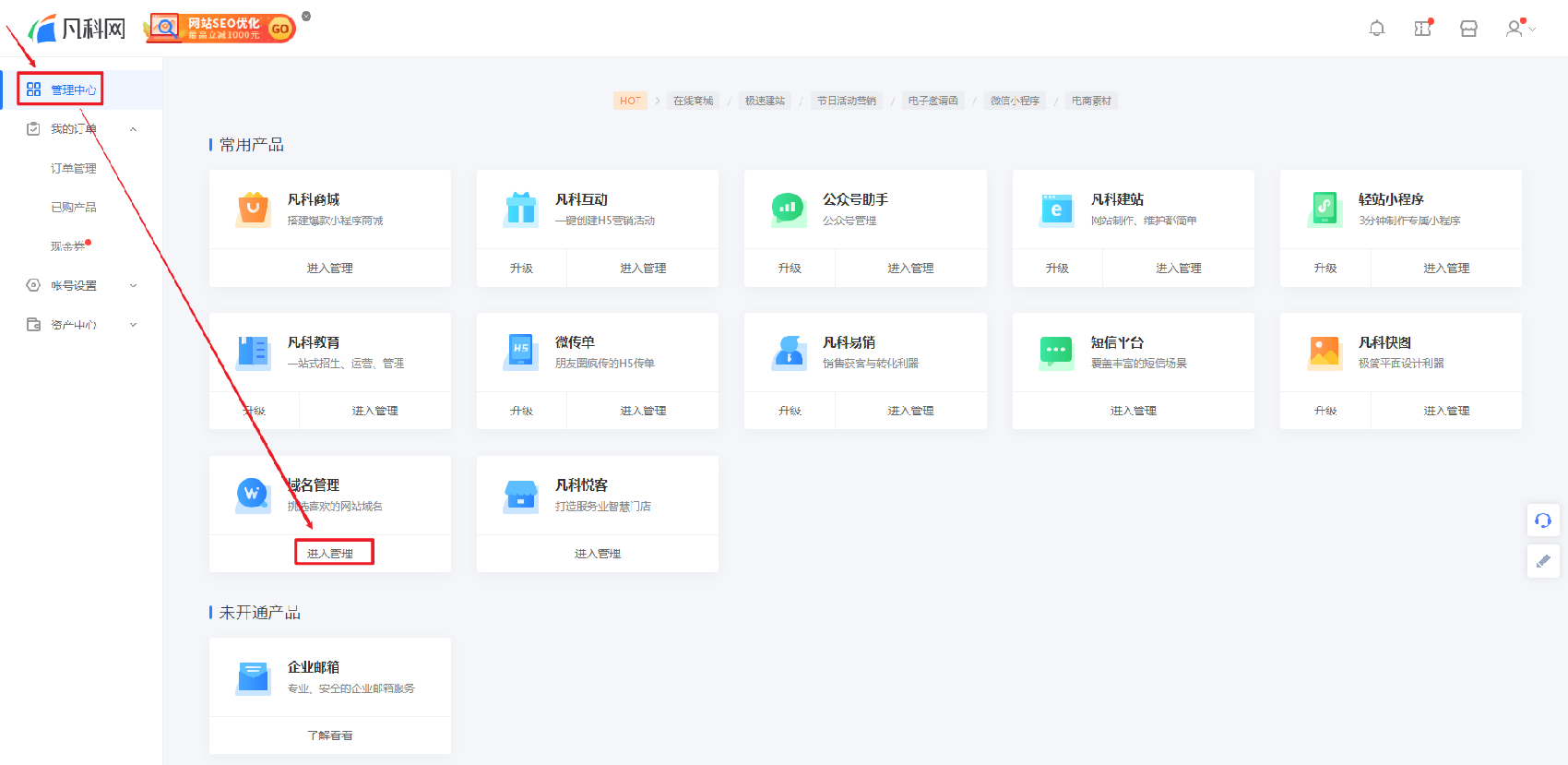Click the 凡科悦客 storefront icon
The image size is (1568, 765).
pos(521,495)
